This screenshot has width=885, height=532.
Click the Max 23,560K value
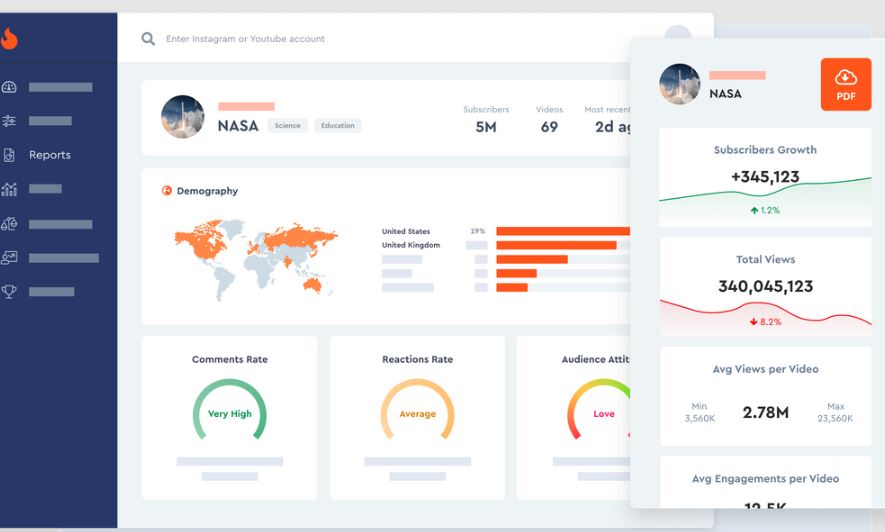pos(835,418)
